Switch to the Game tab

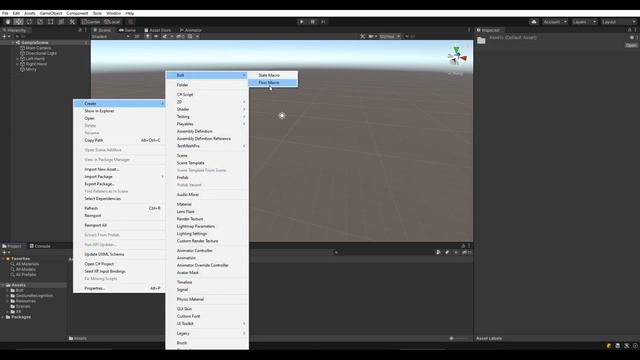(x=128, y=30)
